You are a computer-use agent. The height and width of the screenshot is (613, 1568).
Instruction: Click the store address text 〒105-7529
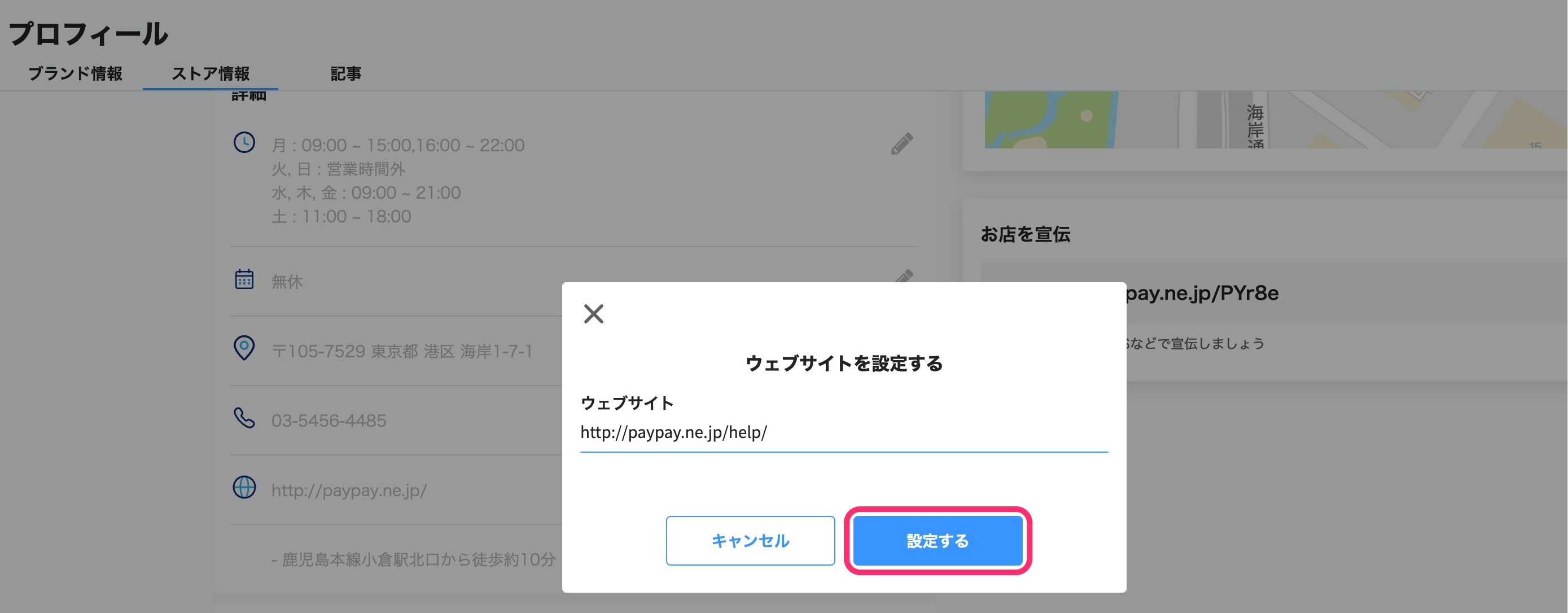402,351
